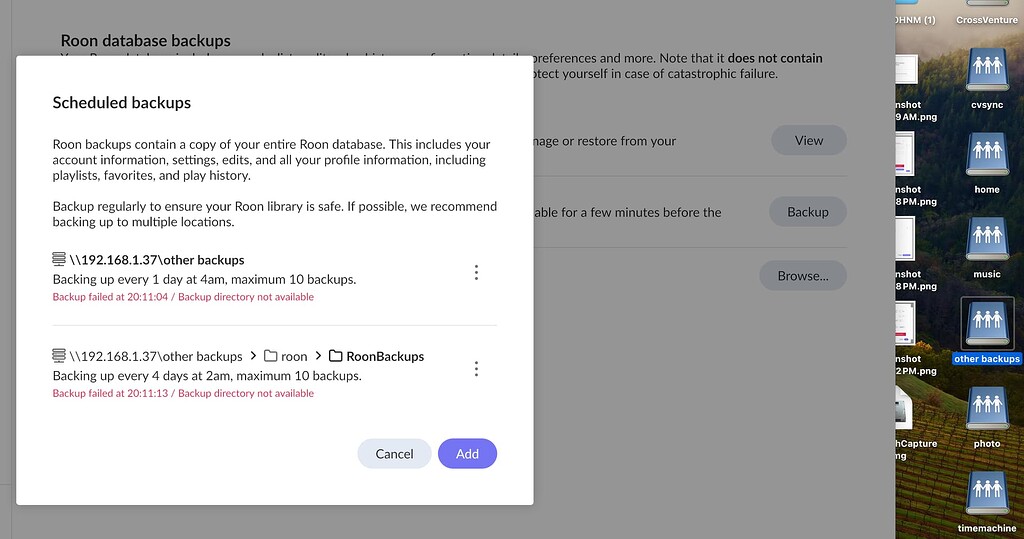
Task: Cancel the Scheduled backups dialog
Action: point(394,453)
